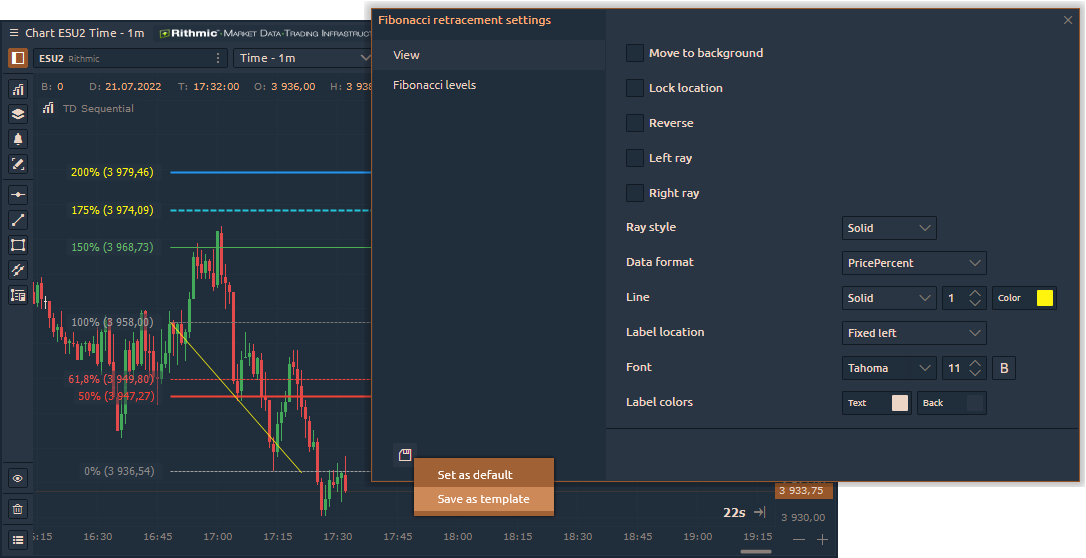1086x558 pixels.
Task: Open the Tahoma font dropdown
Action: (x=889, y=368)
